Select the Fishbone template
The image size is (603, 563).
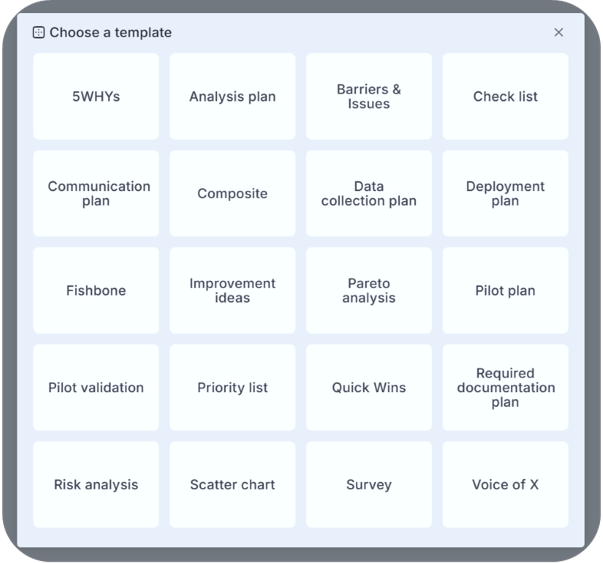click(x=96, y=291)
